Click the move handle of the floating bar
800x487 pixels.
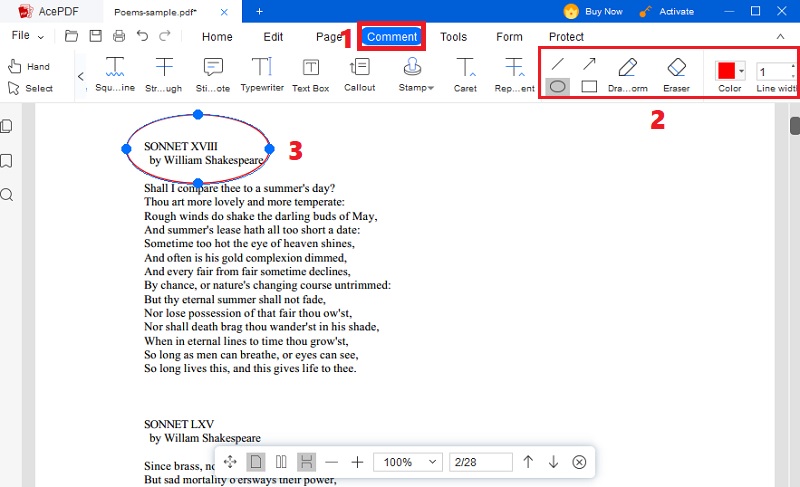tap(230, 462)
